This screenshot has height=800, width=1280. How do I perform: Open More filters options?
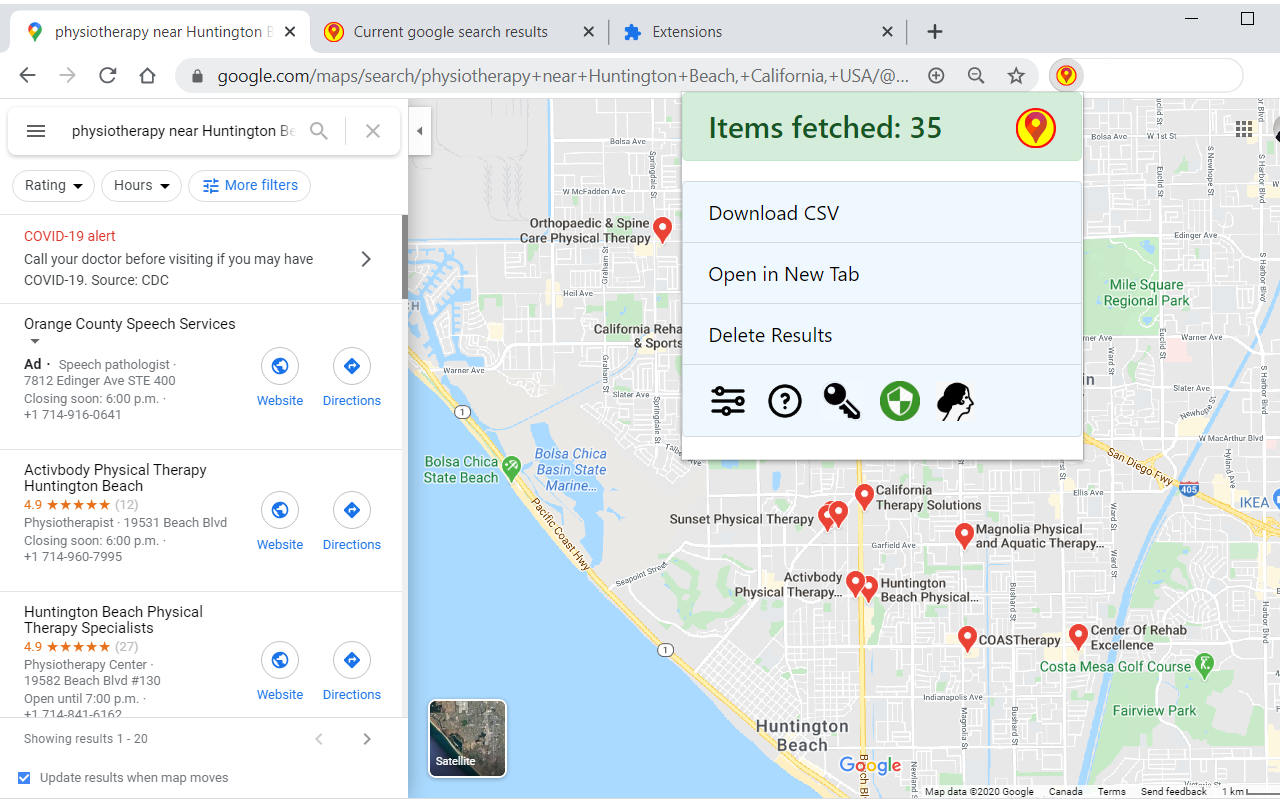tap(250, 186)
